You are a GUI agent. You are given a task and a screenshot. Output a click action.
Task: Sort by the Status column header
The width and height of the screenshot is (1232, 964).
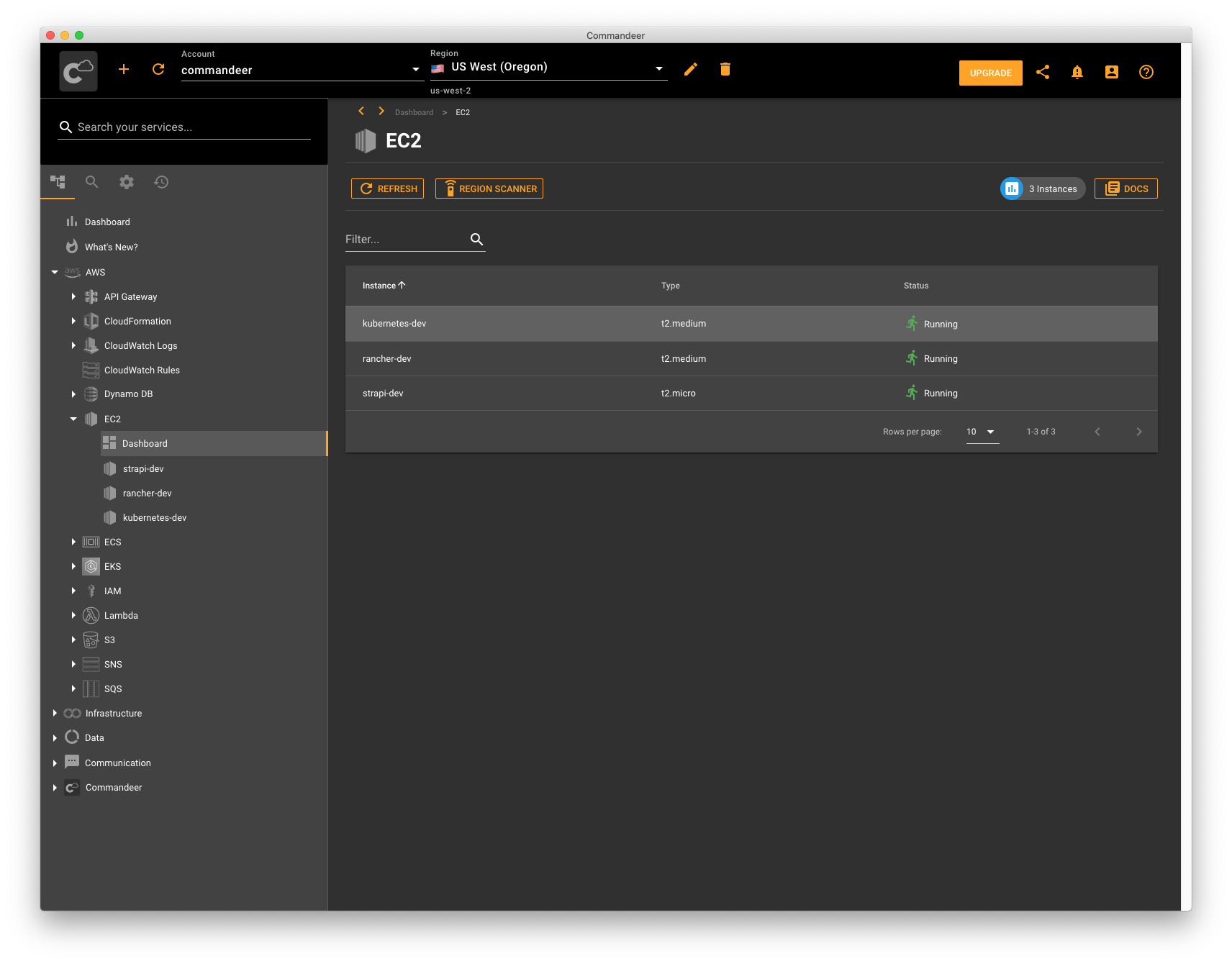[915, 286]
